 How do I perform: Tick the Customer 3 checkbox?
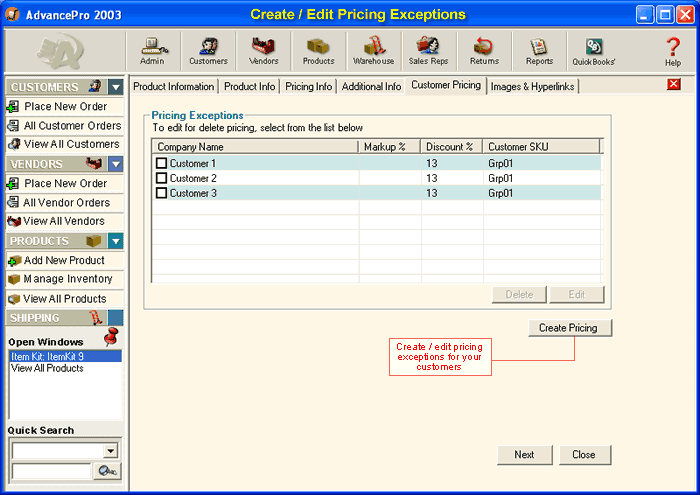pyautogui.click(x=162, y=193)
